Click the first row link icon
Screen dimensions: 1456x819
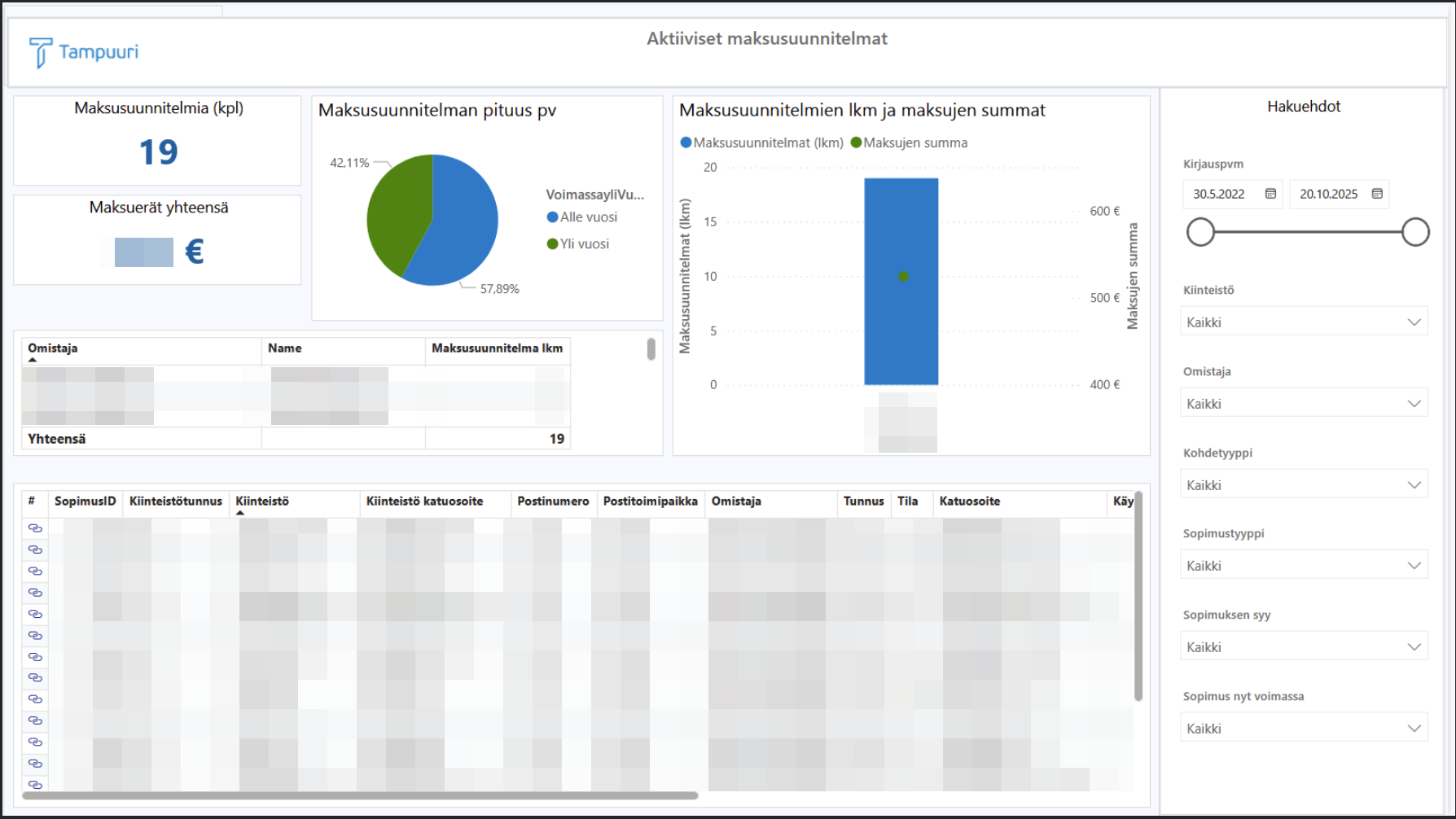(x=35, y=528)
